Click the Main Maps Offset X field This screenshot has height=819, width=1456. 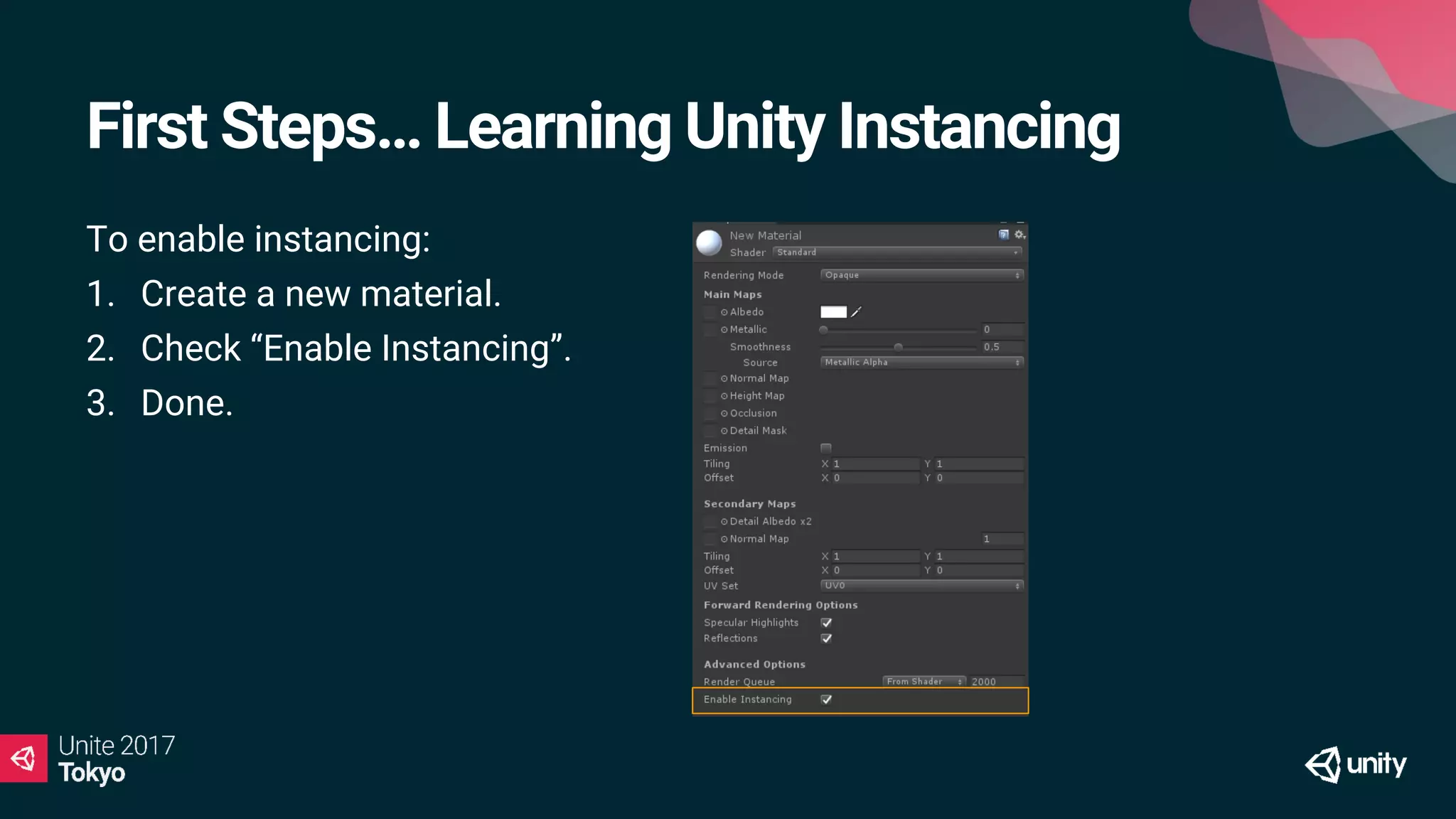(x=875, y=478)
